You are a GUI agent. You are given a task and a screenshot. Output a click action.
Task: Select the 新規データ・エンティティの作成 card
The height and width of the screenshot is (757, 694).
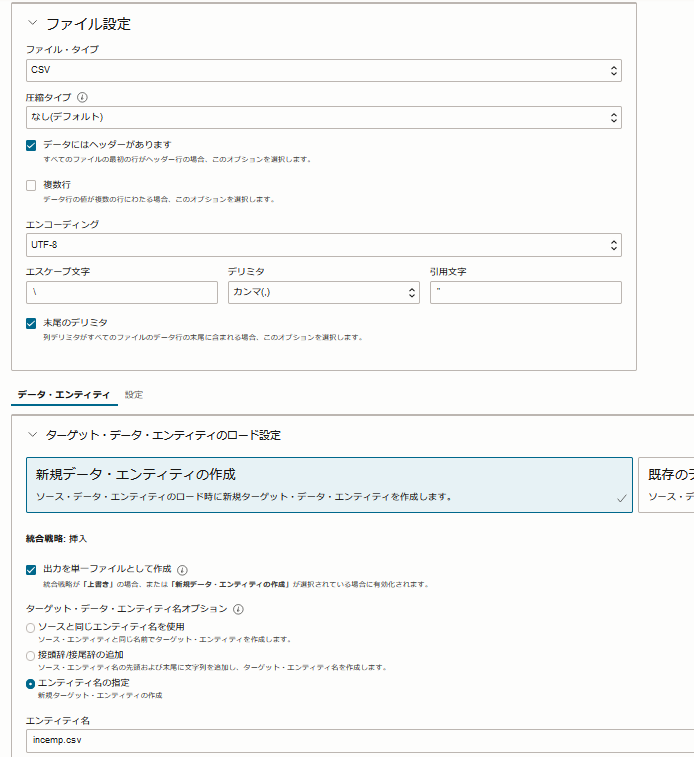(x=329, y=485)
